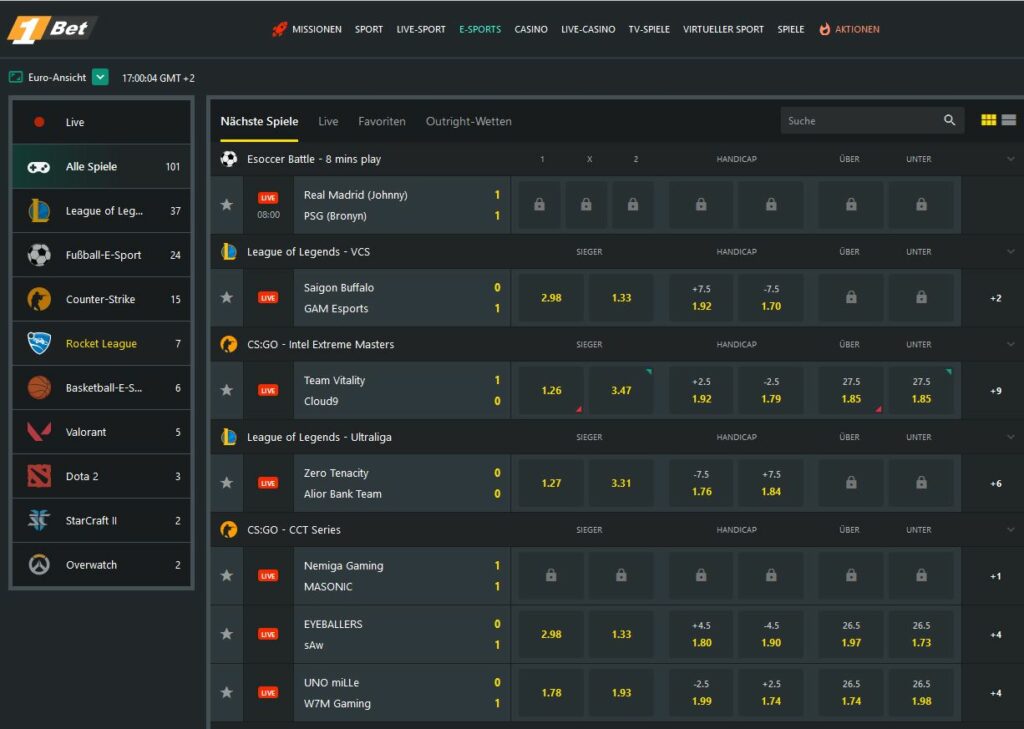Bet on Saigon Buffalo at 2.98

tap(551, 298)
